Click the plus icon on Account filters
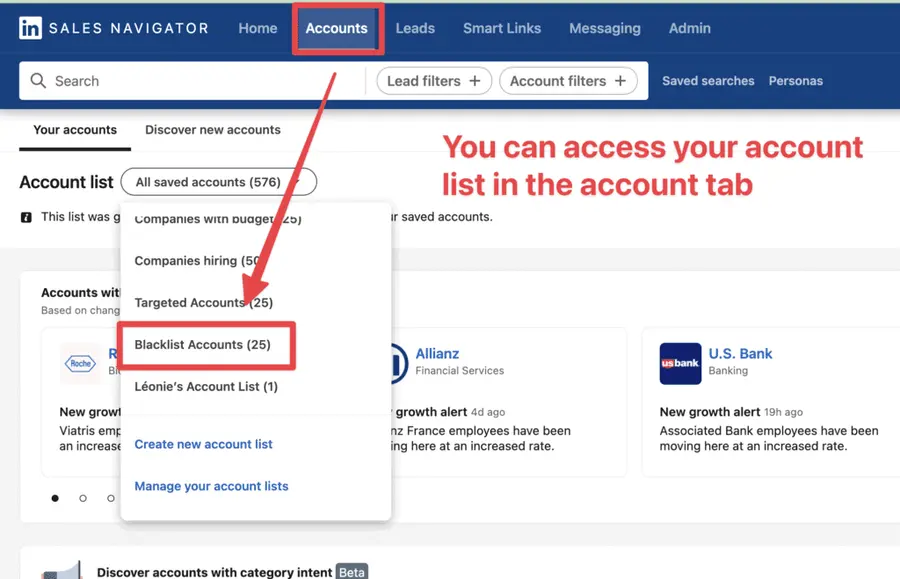 coord(619,80)
